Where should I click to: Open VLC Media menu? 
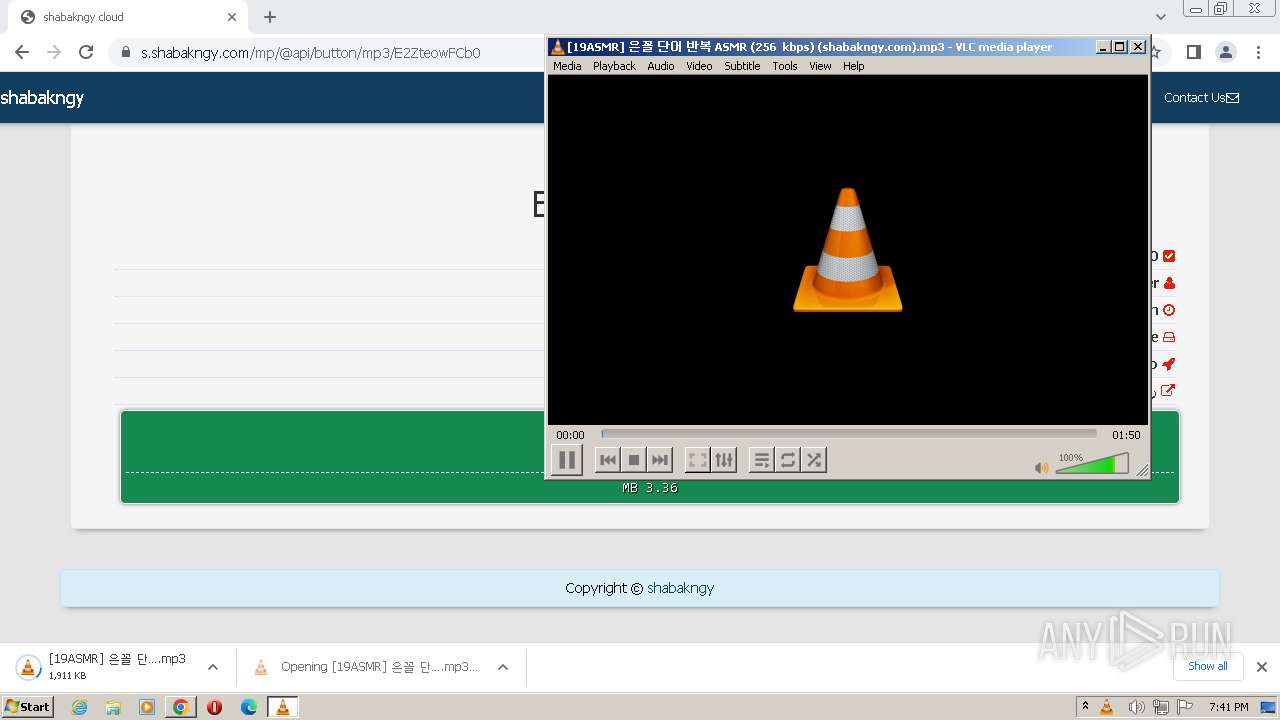(x=567, y=66)
